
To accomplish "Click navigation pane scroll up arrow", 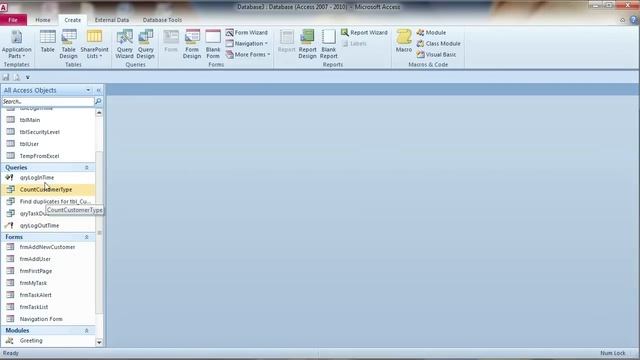I will 99,113.
